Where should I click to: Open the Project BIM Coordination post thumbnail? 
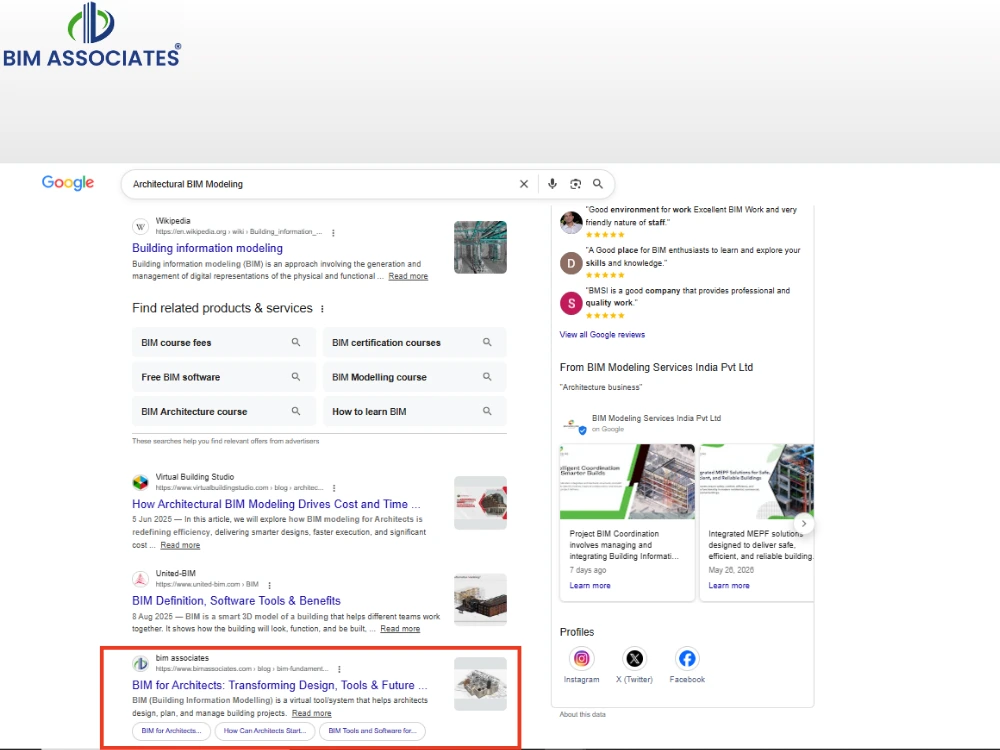tap(627, 482)
